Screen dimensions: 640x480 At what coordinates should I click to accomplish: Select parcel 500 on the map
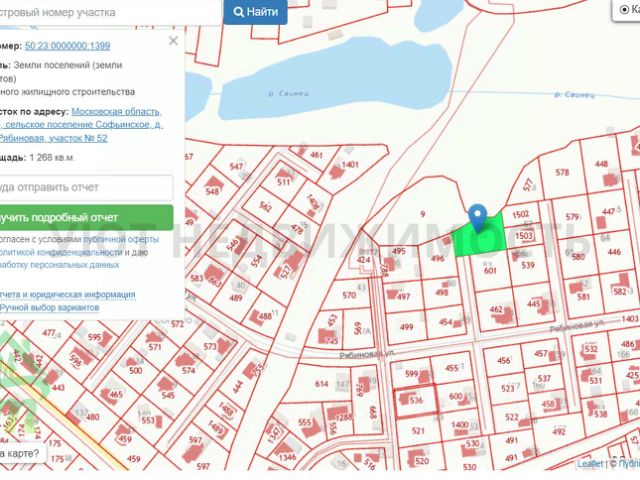pyautogui.click(x=136, y=371)
